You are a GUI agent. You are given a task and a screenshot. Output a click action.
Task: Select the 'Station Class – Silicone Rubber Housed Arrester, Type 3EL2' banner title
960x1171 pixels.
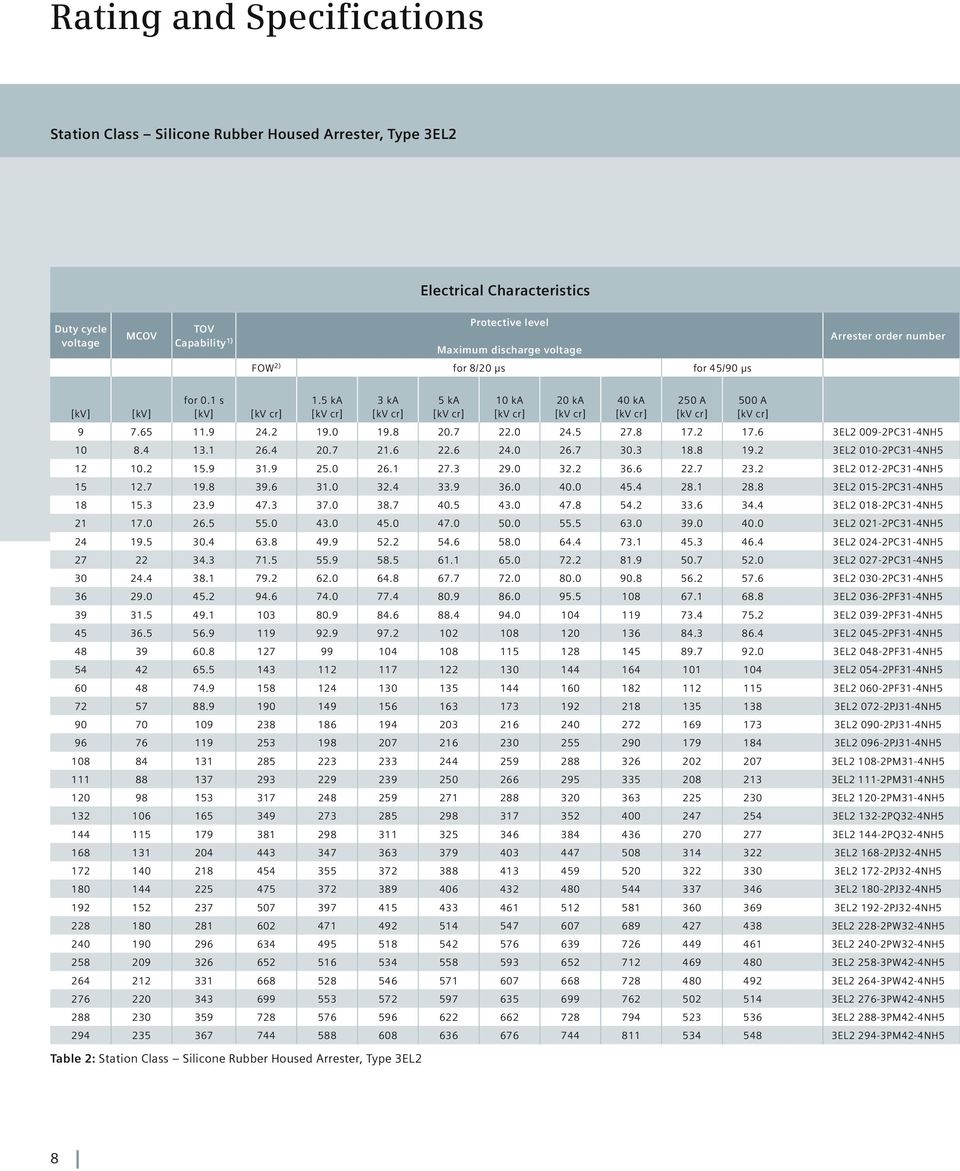coord(253,134)
